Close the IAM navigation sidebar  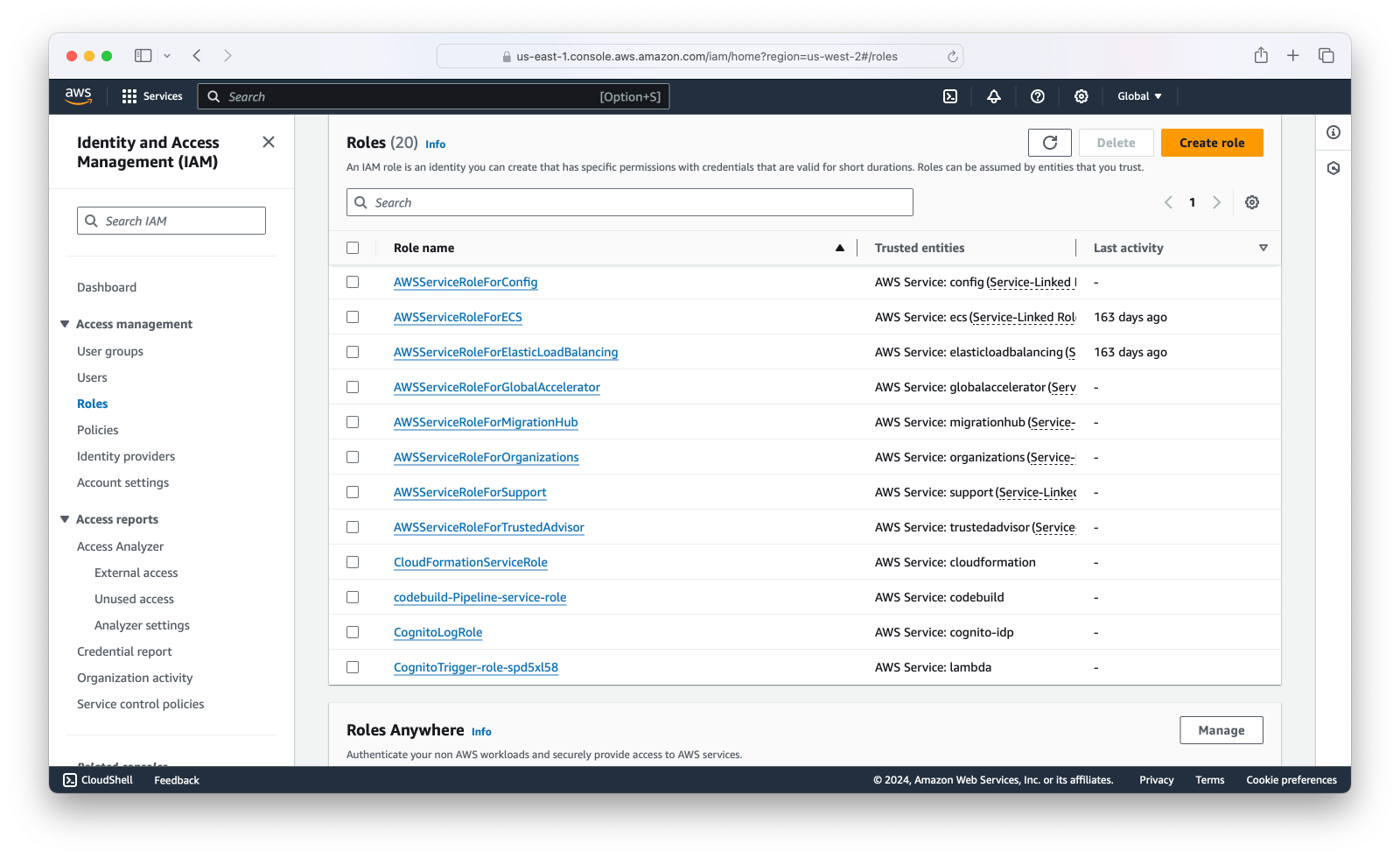click(x=269, y=142)
